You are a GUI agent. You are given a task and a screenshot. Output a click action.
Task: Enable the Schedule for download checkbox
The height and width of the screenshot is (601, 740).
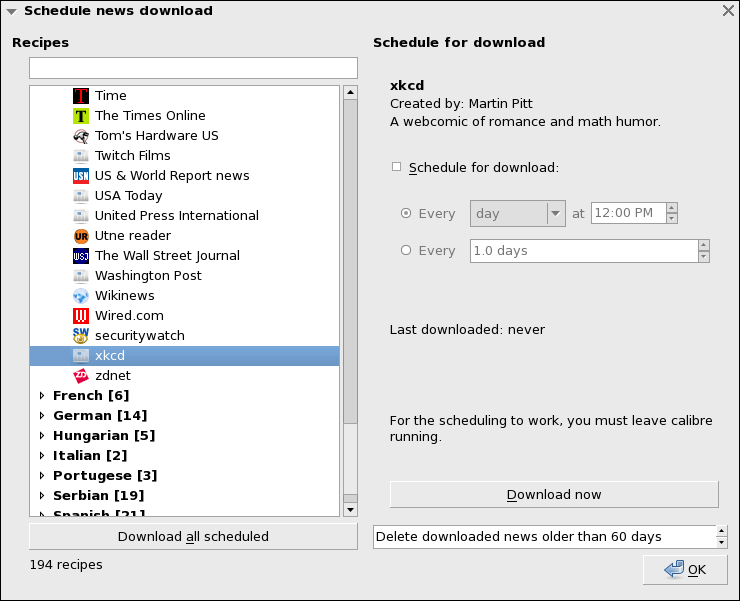click(396, 167)
